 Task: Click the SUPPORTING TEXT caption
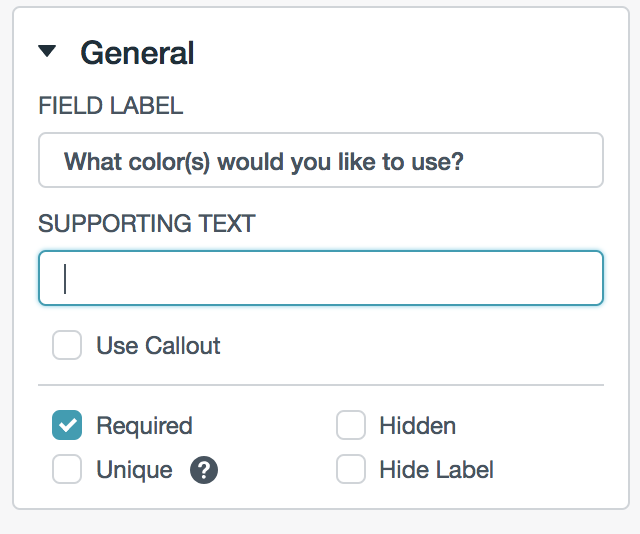(x=147, y=224)
